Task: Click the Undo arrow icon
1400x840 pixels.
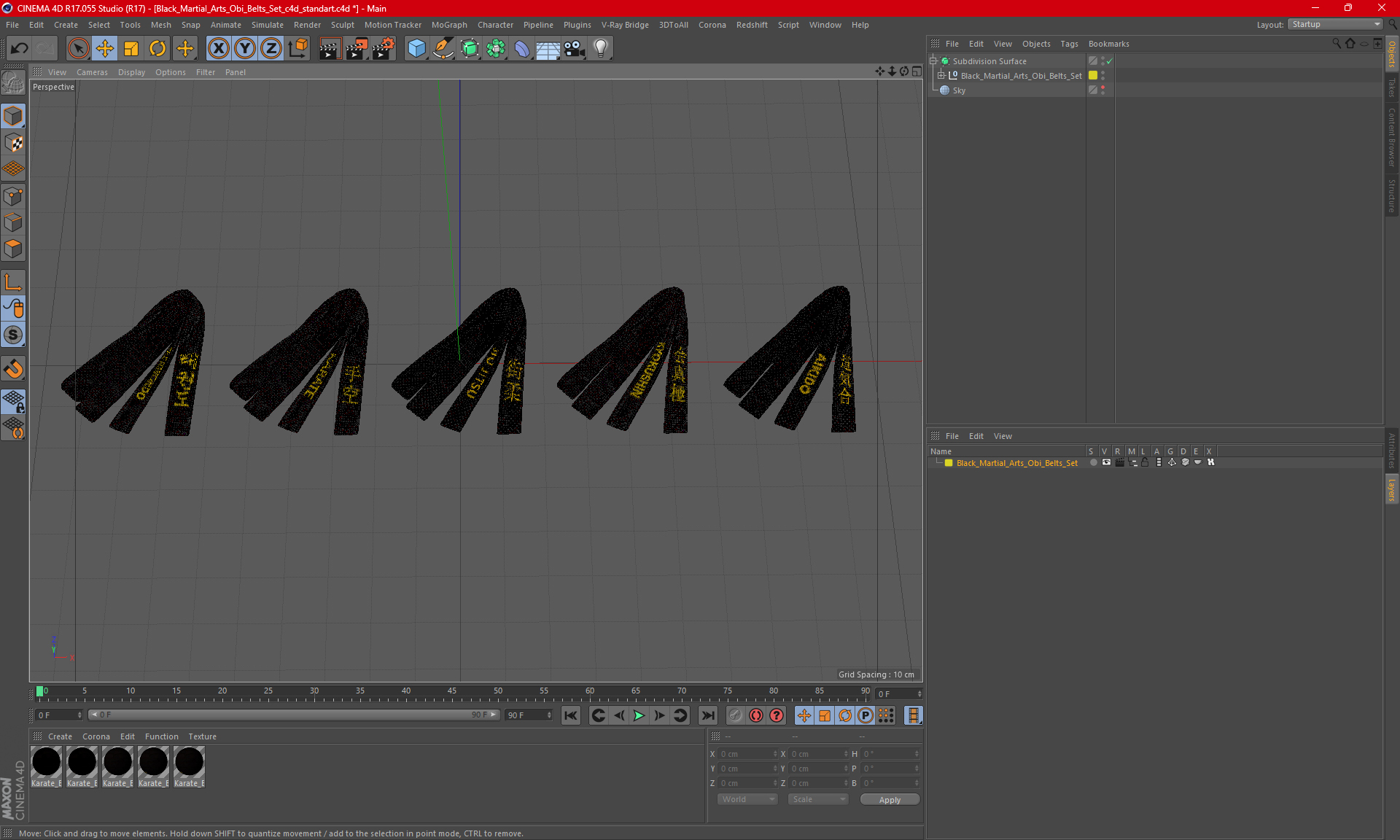Action: tap(20, 49)
